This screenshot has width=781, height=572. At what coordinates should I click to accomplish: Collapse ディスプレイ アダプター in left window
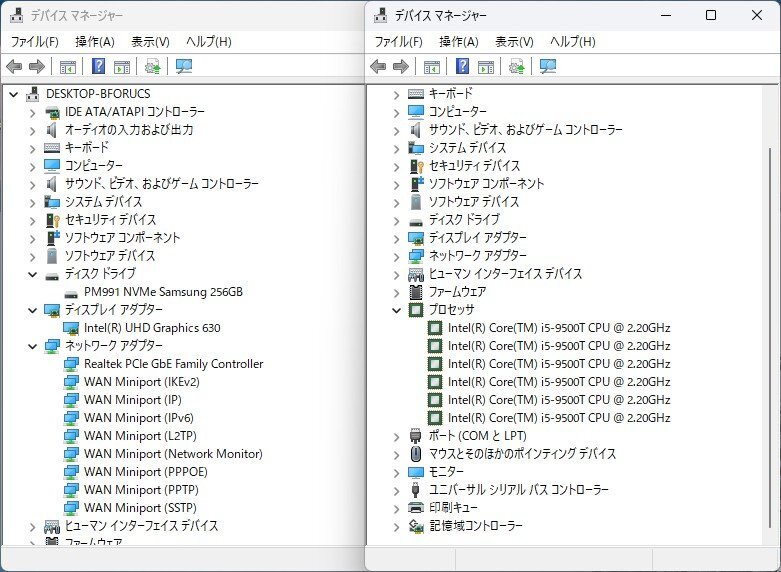[32, 310]
